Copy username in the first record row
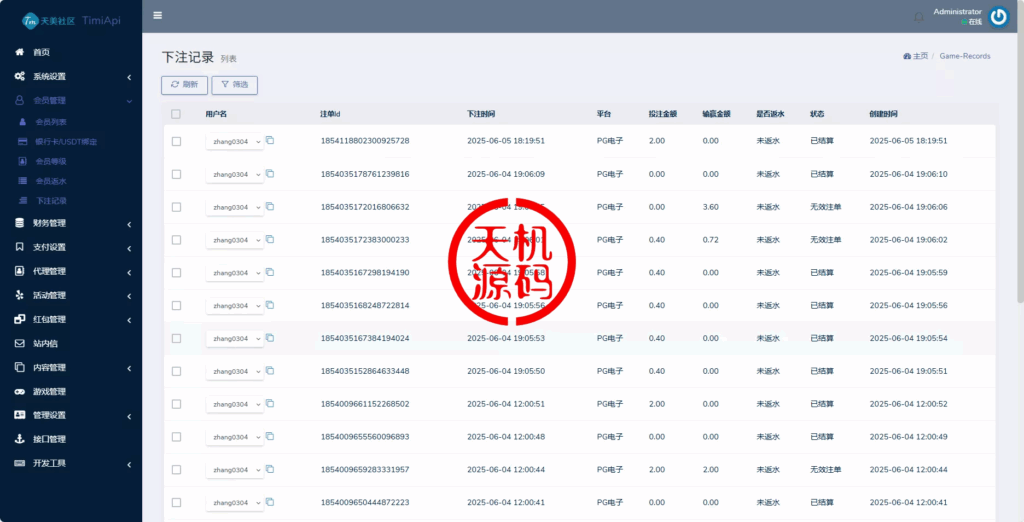The width and height of the screenshot is (1024, 522). (270, 141)
